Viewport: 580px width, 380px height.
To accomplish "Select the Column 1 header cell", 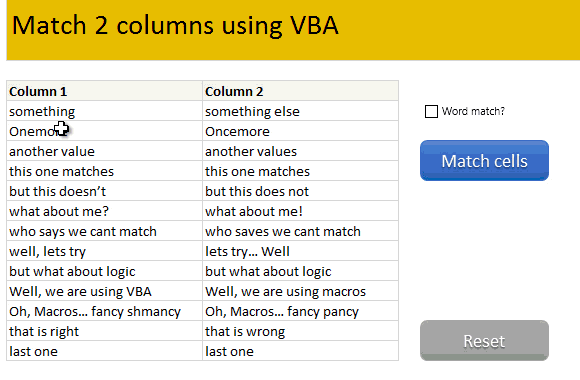I will [105, 91].
